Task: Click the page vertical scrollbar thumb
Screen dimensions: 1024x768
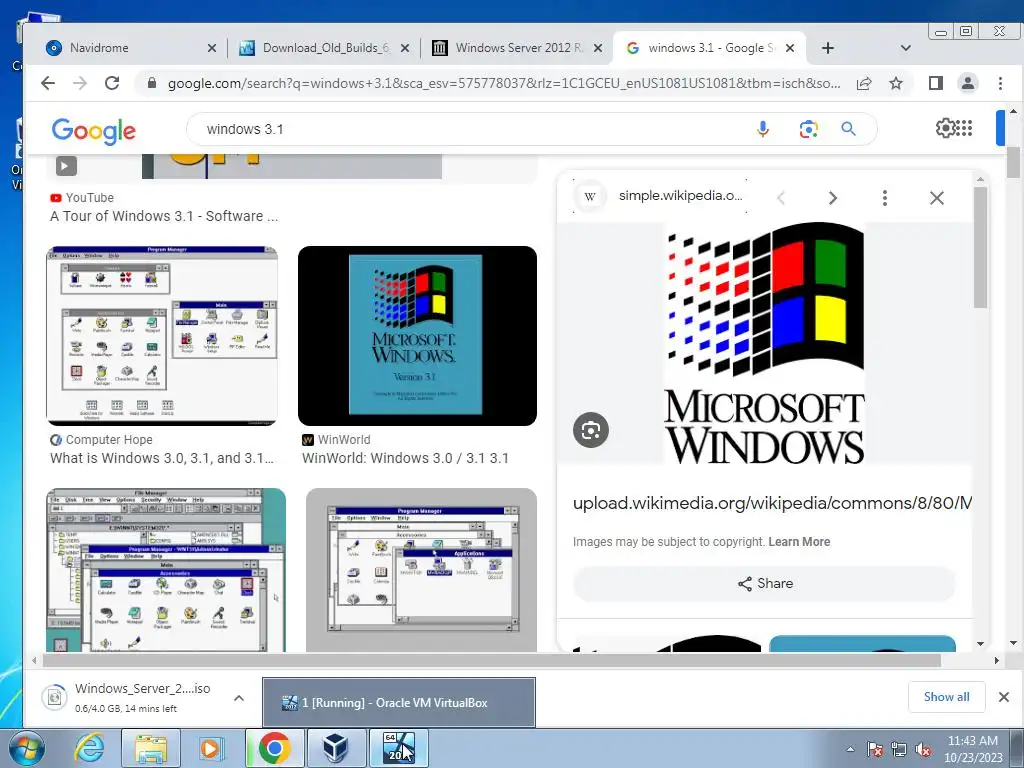Action: [x=1013, y=162]
